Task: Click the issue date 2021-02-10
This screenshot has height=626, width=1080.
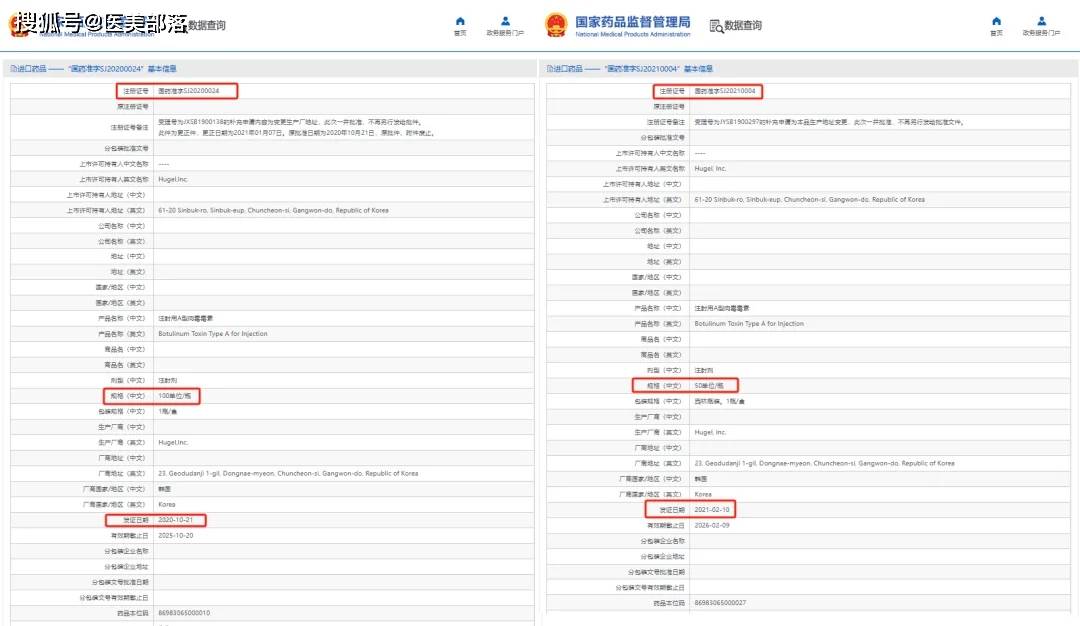Action: click(x=712, y=509)
